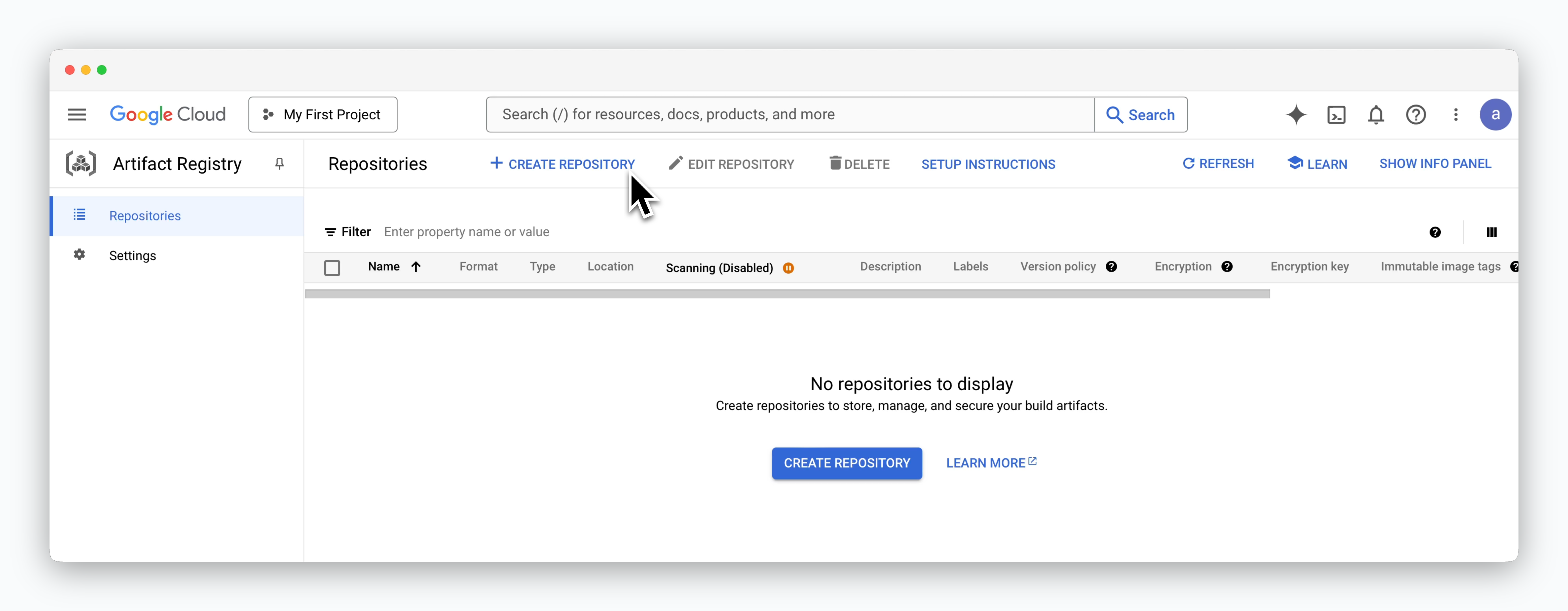
Task: Open the account avatar 'a'
Action: pos(1495,114)
